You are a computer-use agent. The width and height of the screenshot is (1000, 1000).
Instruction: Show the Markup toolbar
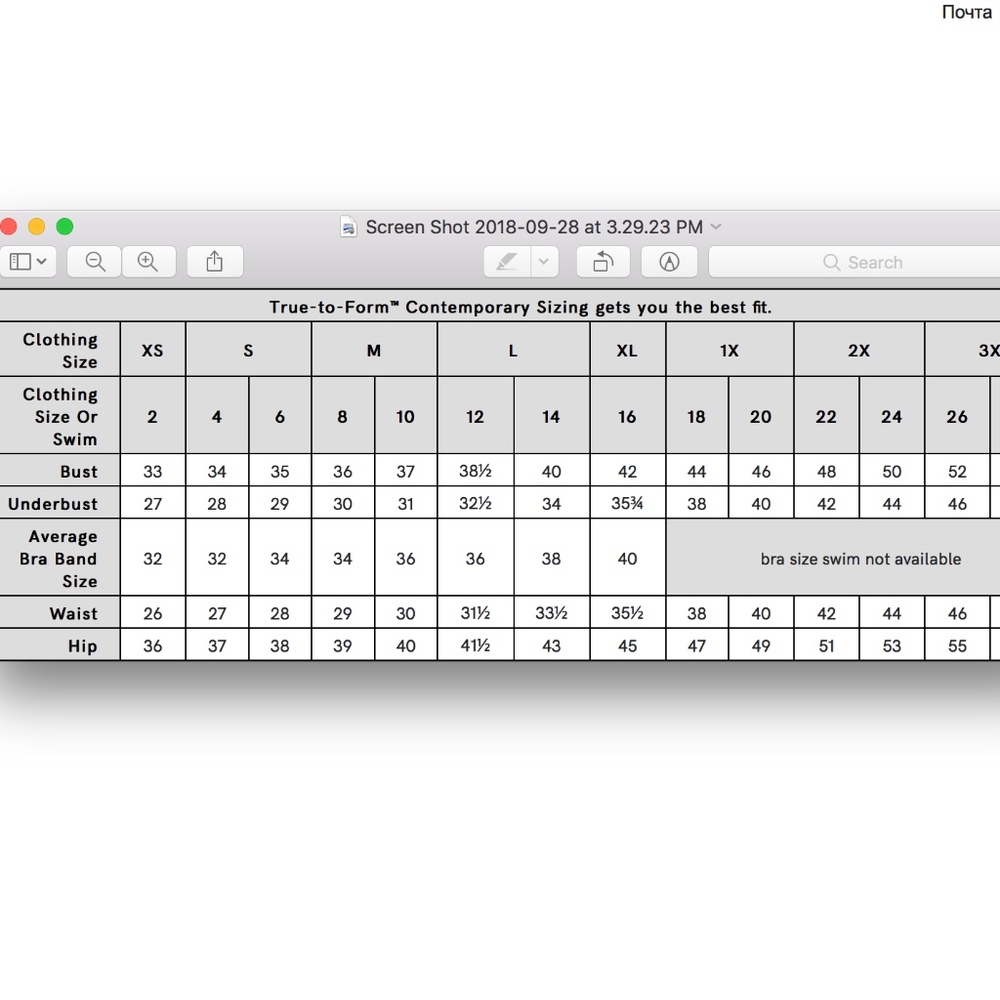(x=669, y=262)
